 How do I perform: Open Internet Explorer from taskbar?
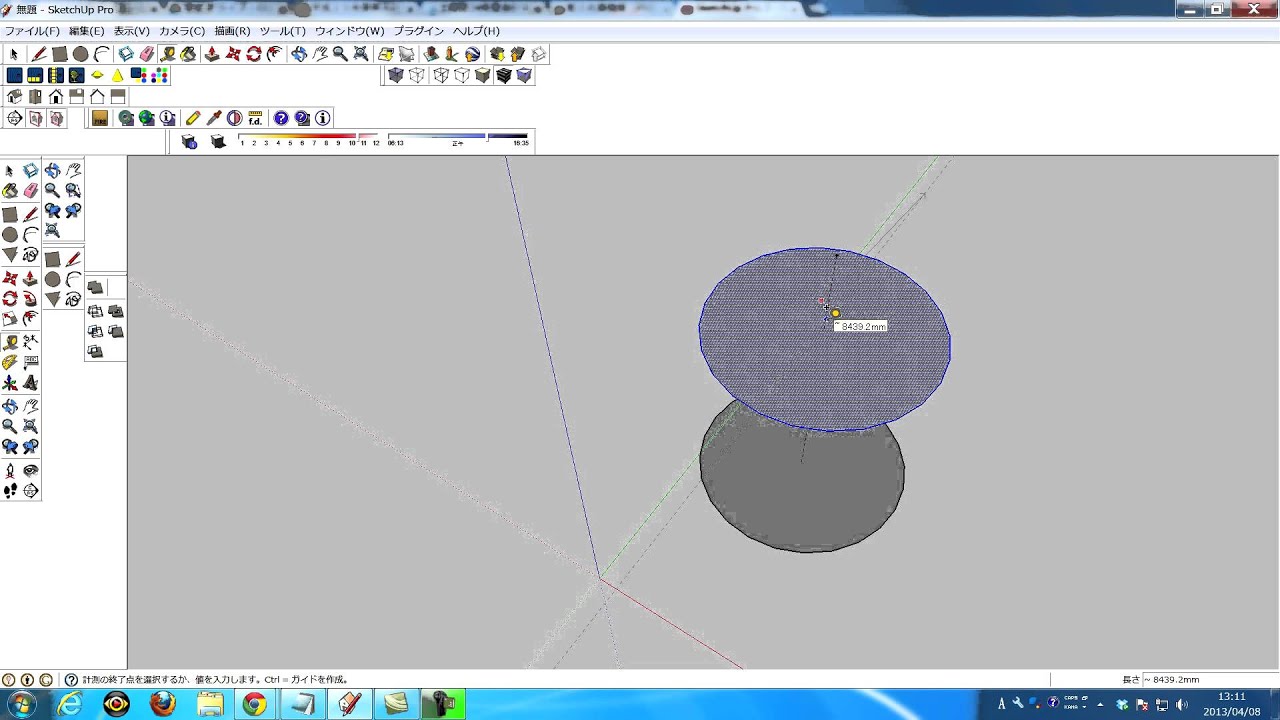(70, 704)
